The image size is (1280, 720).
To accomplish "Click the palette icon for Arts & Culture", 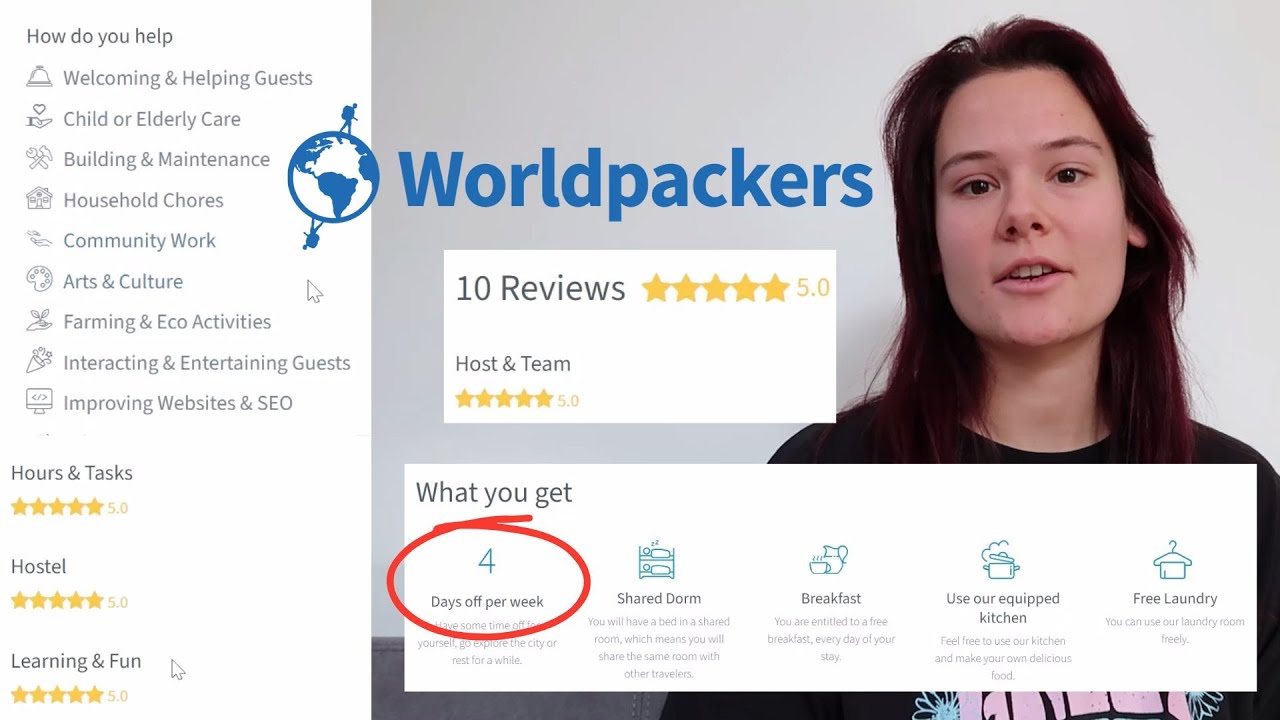I will point(39,280).
